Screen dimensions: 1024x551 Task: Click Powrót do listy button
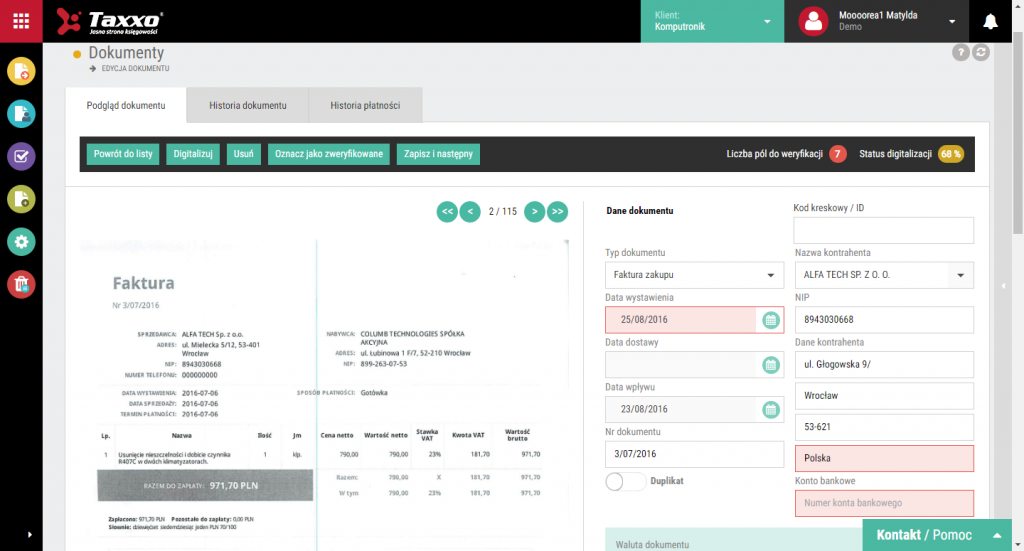pos(123,154)
